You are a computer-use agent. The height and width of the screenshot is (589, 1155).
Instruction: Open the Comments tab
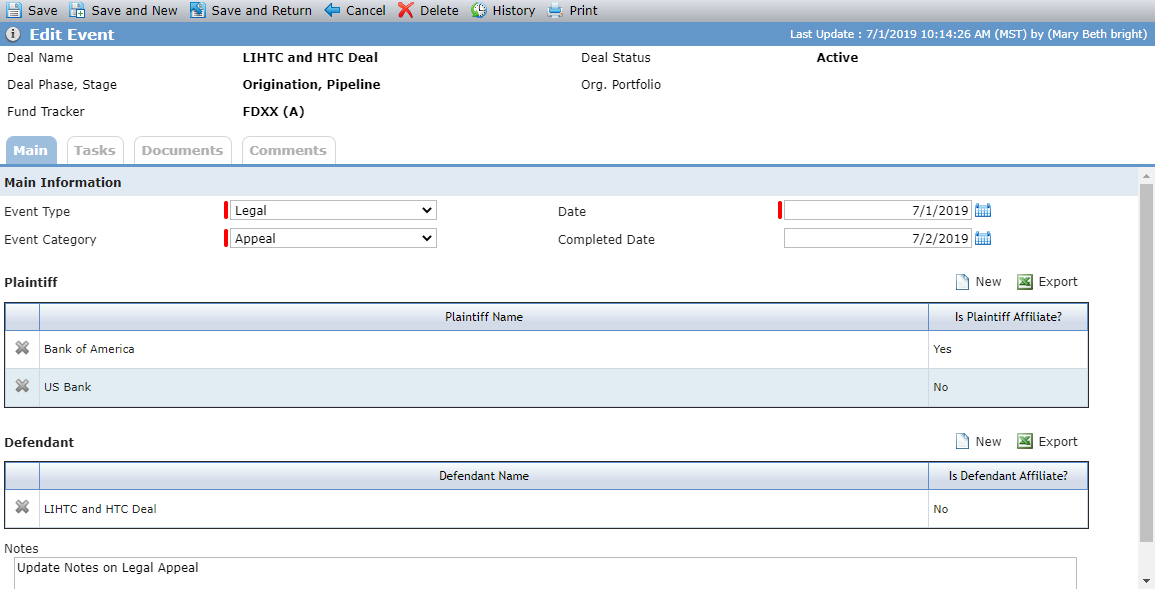click(288, 150)
